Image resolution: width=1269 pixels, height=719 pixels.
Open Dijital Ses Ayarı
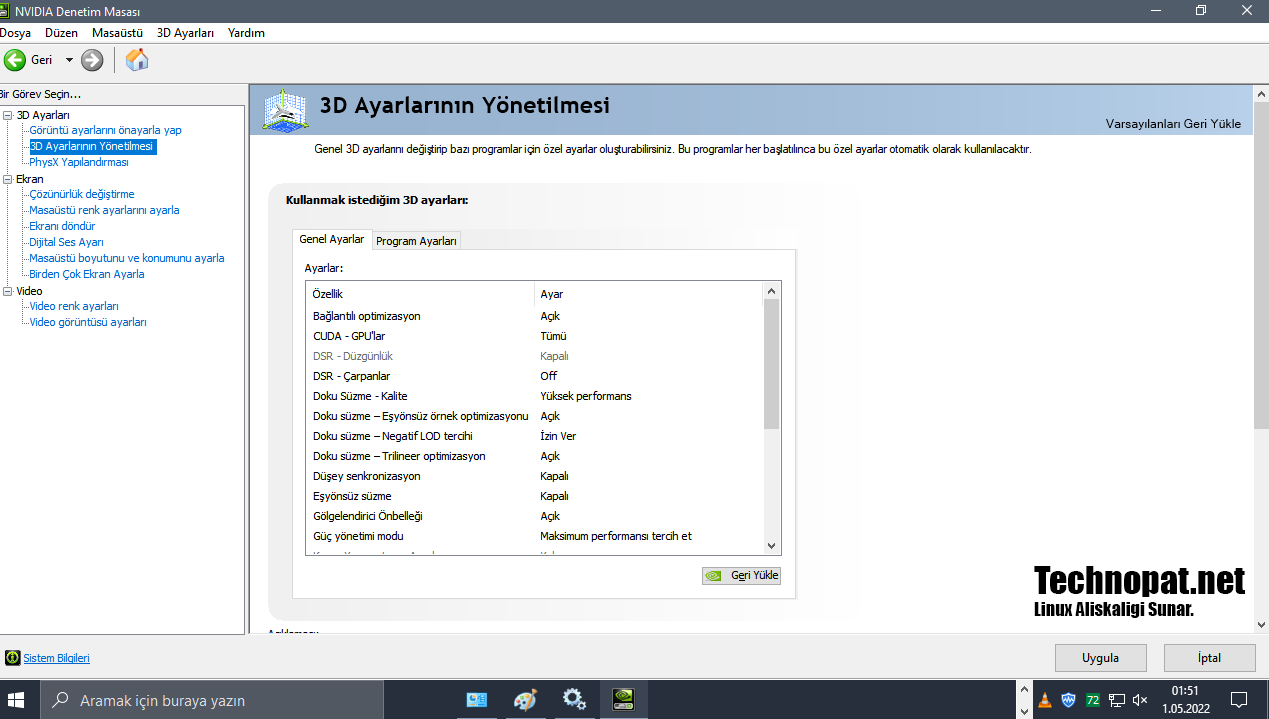point(66,242)
